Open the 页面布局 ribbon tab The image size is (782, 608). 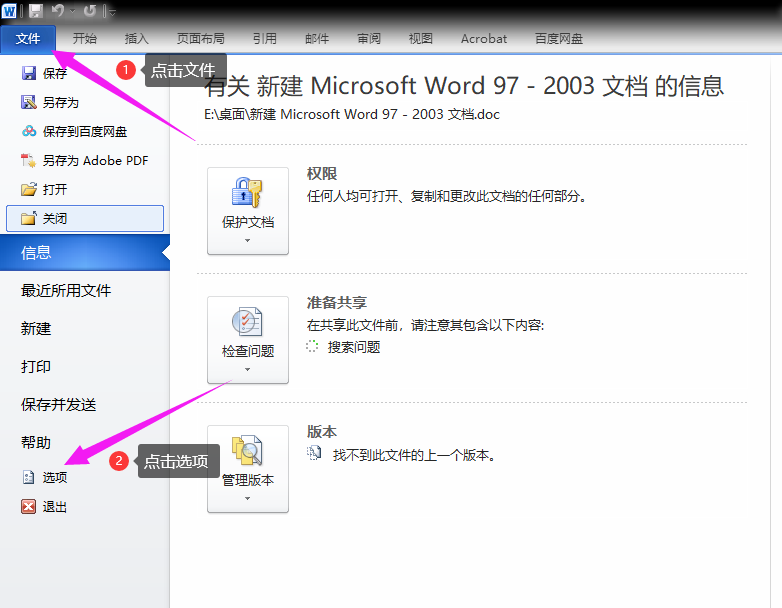pyautogui.click(x=200, y=39)
